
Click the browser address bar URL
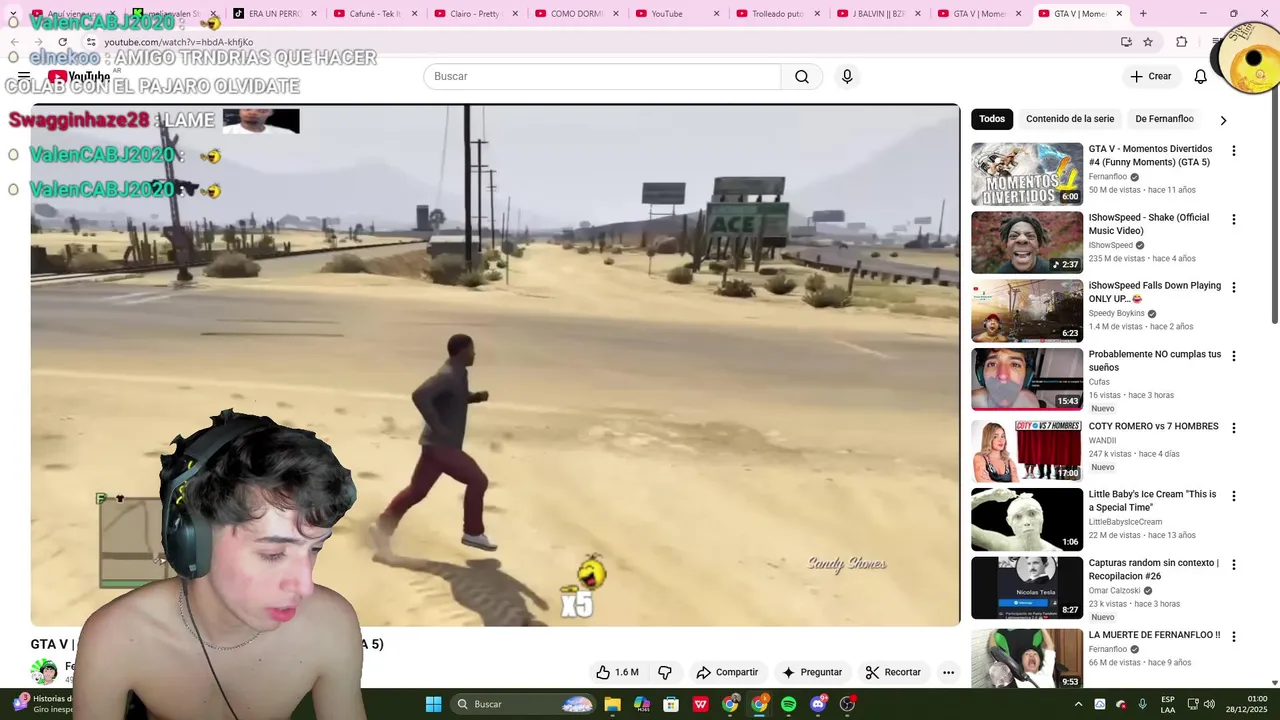coord(179,42)
